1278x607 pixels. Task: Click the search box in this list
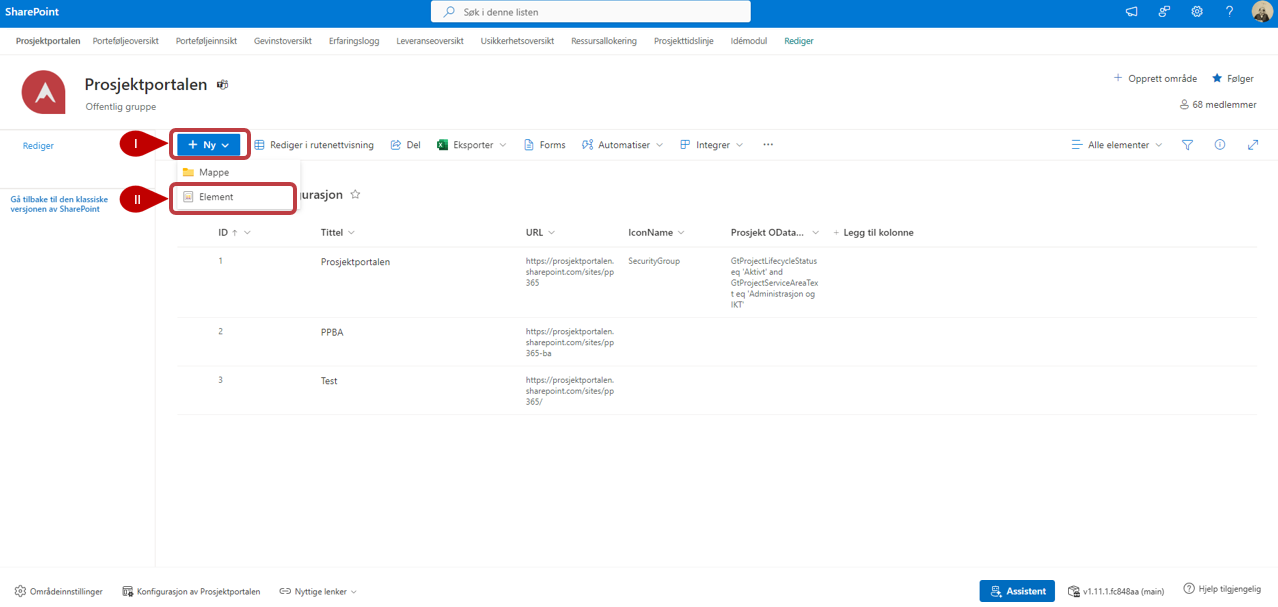click(590, 12)
